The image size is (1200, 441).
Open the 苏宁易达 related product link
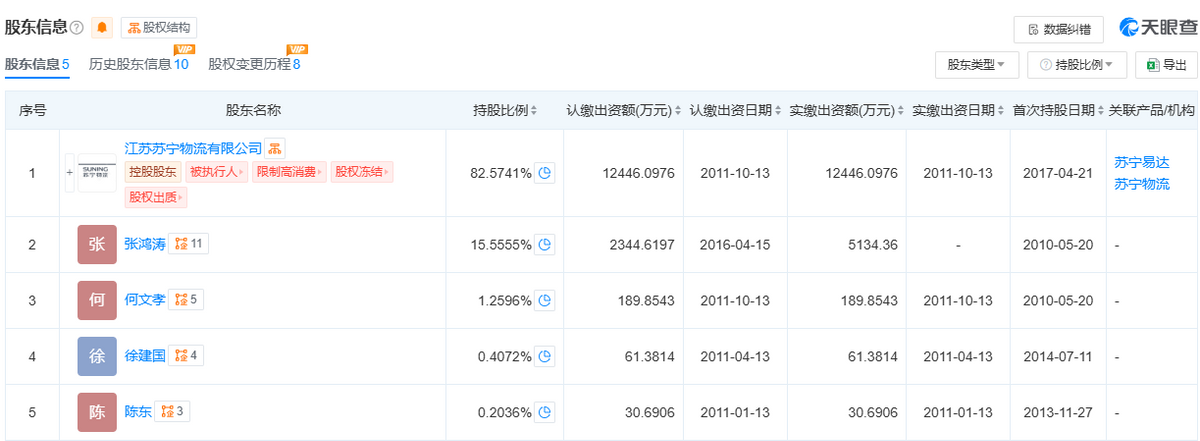(x=1140, y=162)
